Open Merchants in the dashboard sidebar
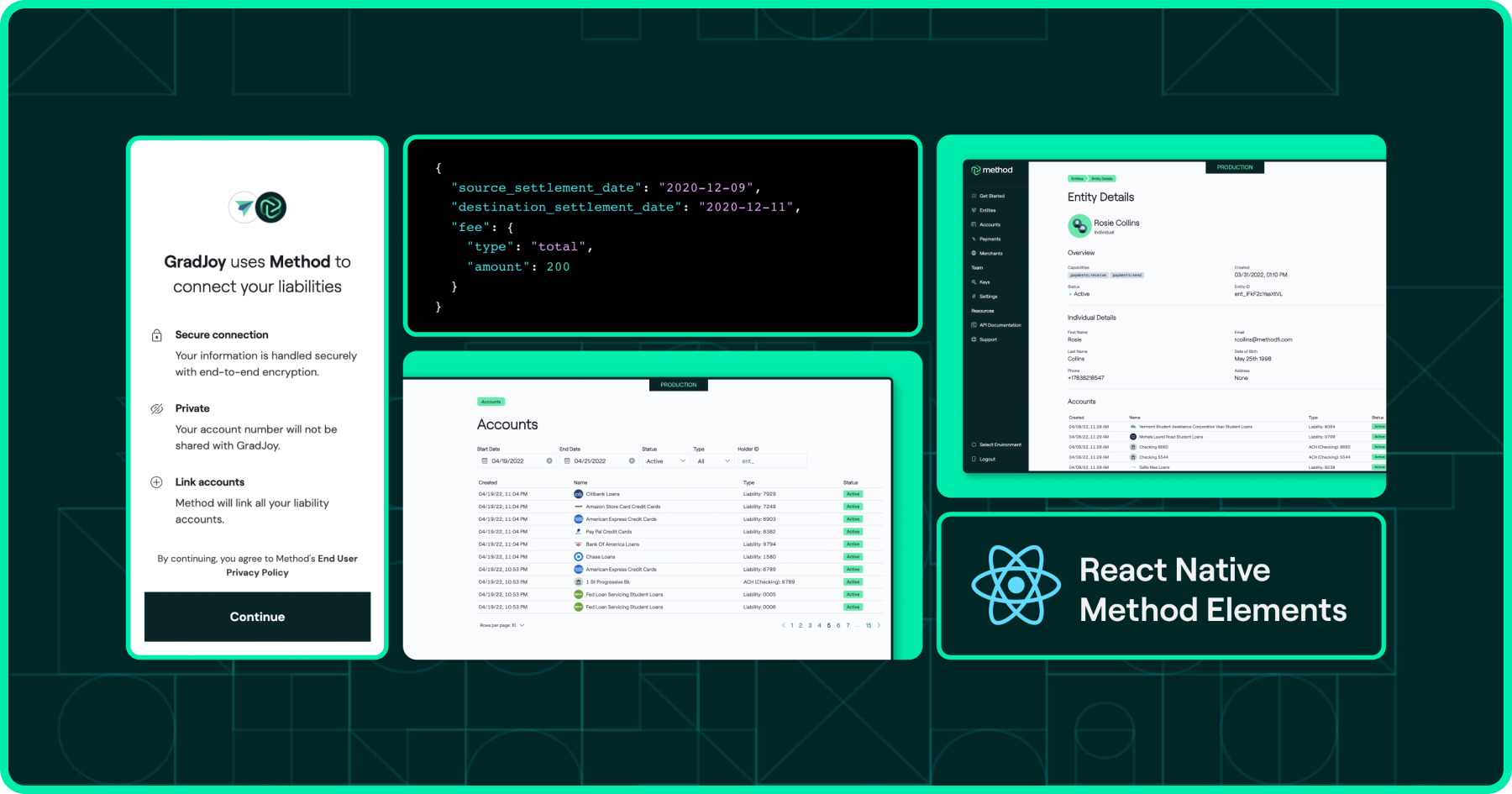The height and width of the screenshot is (794, 1512). [x=987, y=254]
